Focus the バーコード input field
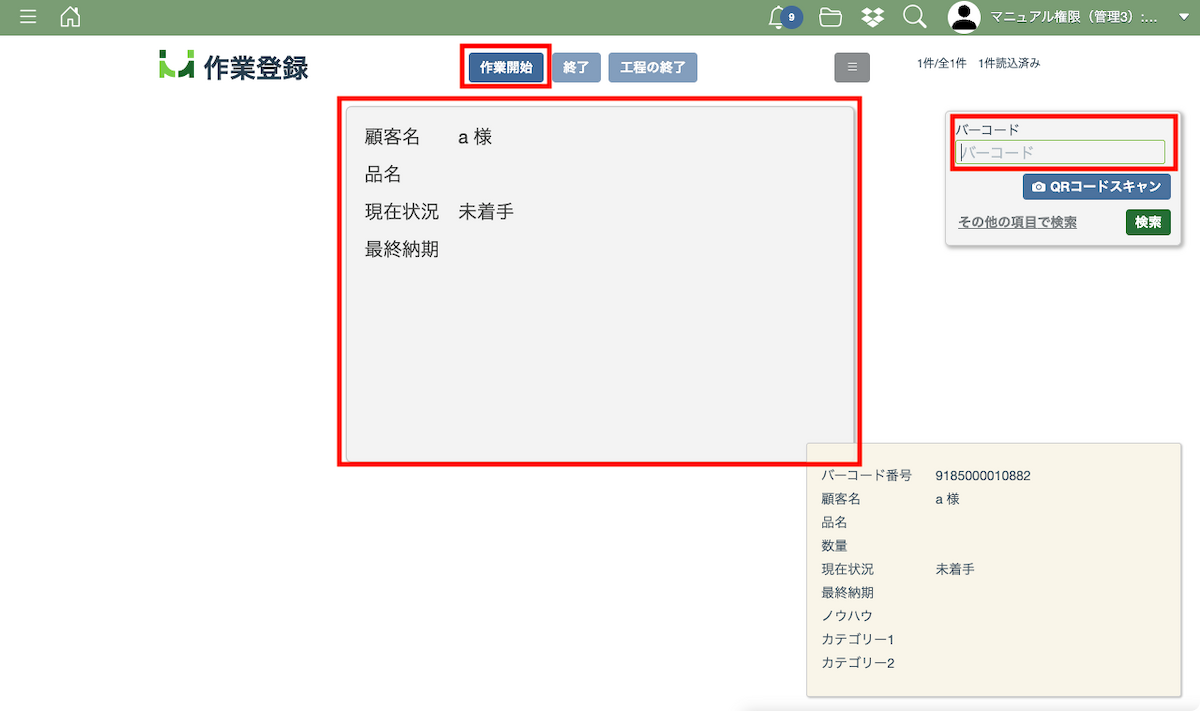 tap(1060, 152)
